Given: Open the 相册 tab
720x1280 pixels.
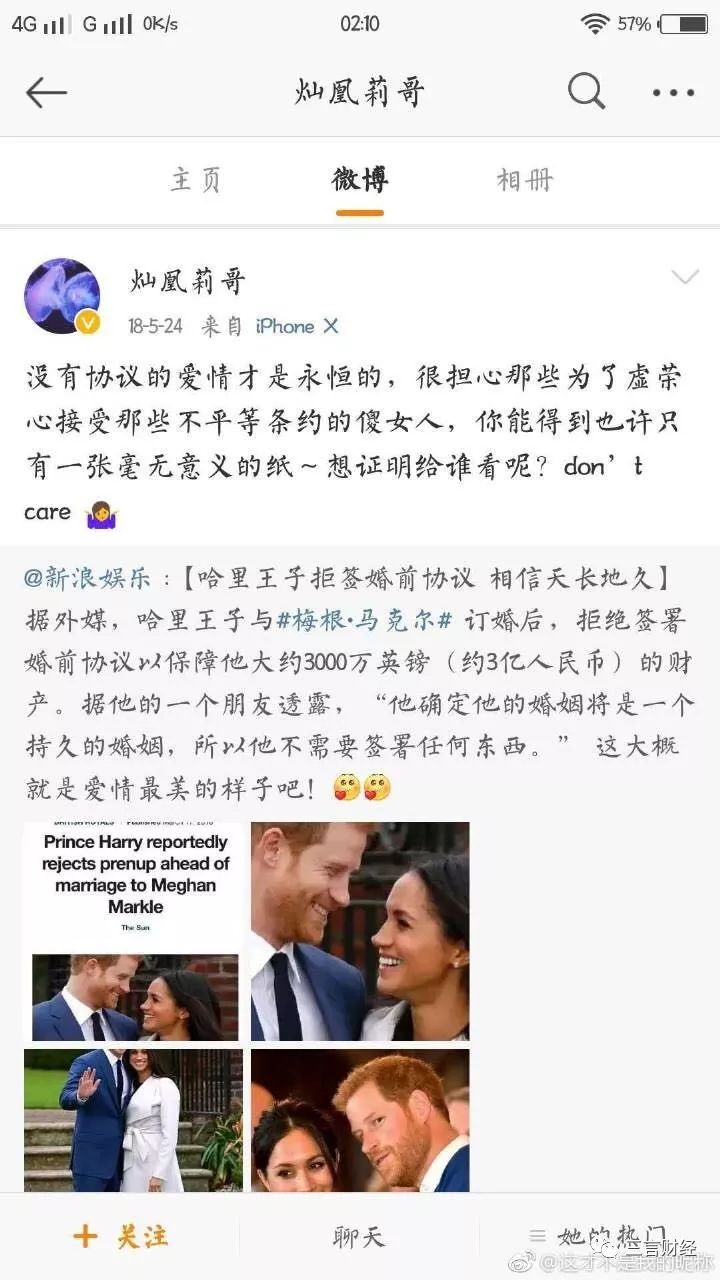Looking at the screenshot, I should [x=525, y=180].
